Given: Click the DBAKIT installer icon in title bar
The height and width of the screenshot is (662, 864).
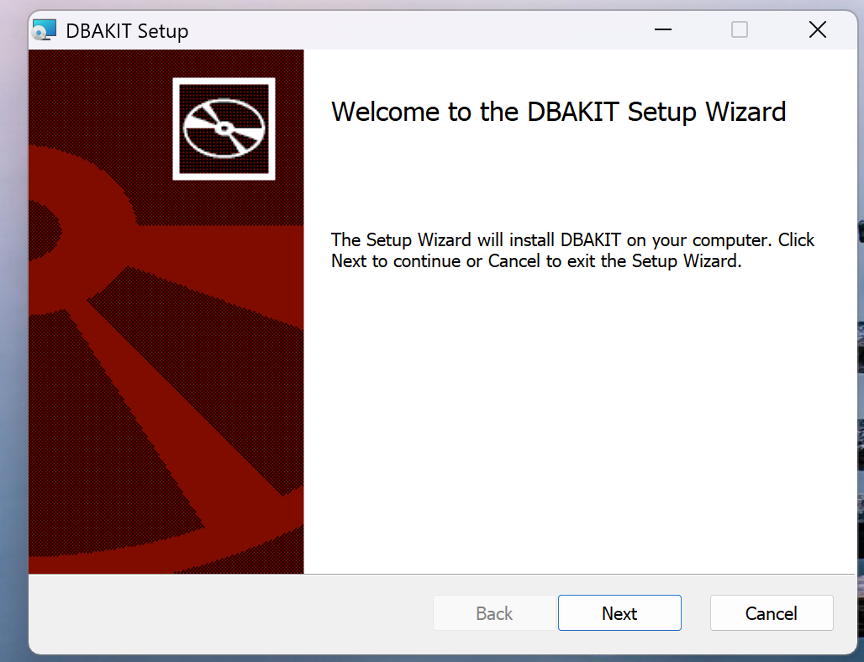Looking at the screenshot, I should [x=44, y=30].
